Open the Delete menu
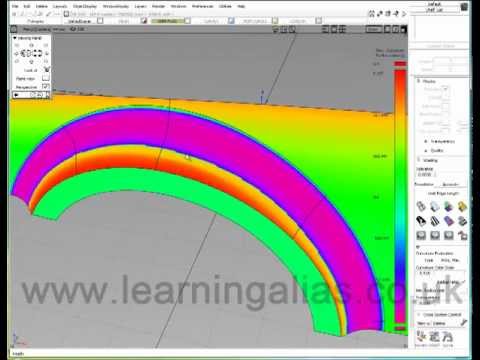Screen dimensions: 480x360 [x=42, y=6]
